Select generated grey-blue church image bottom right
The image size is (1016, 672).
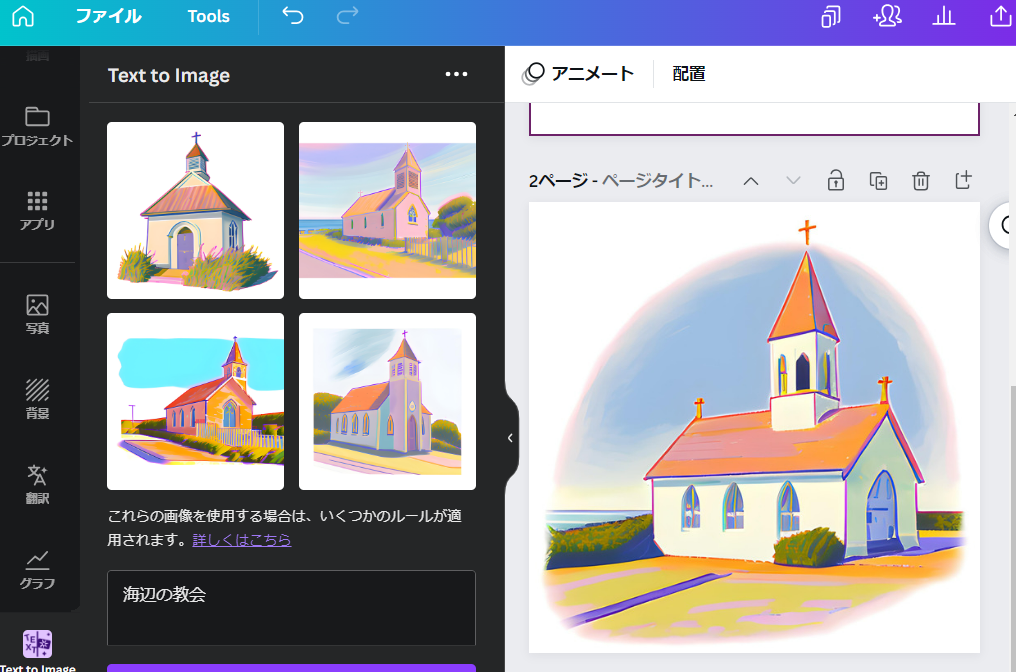[387, 401]
